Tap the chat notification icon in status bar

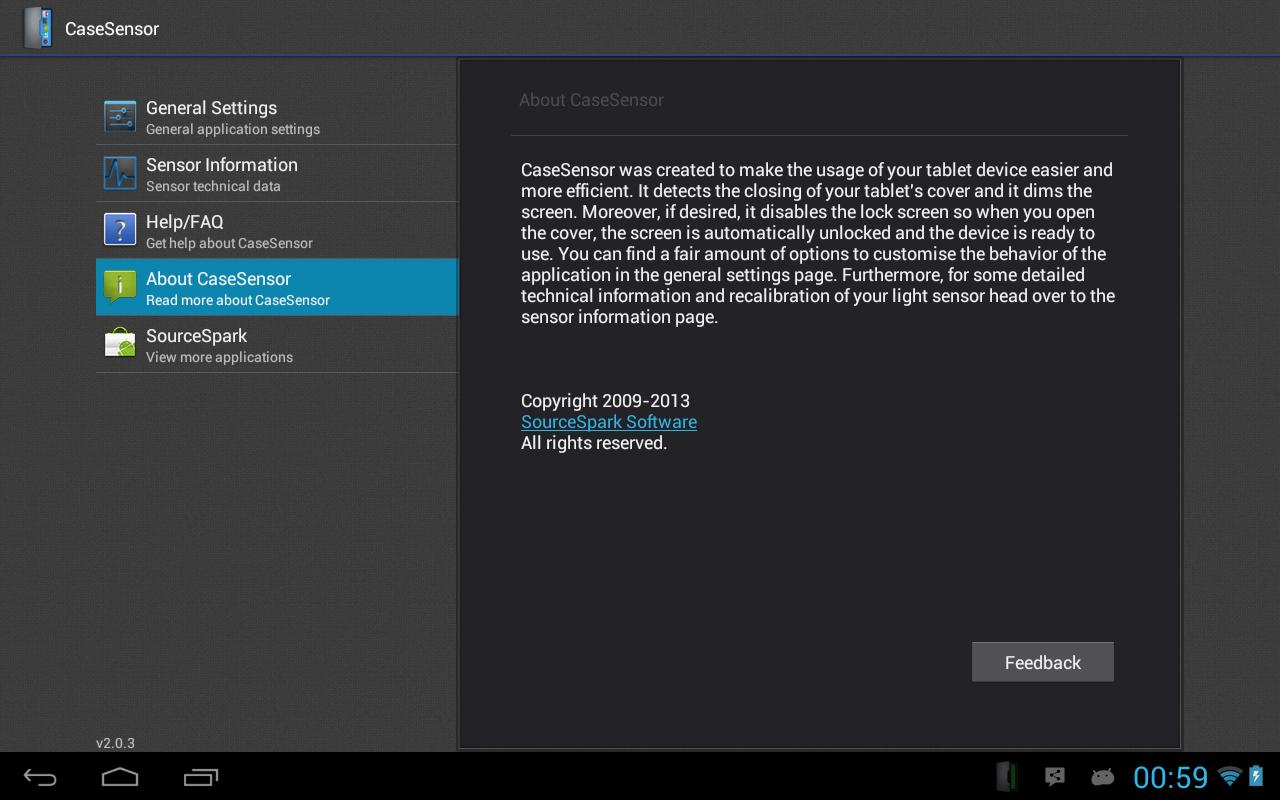click(1054, 776)
